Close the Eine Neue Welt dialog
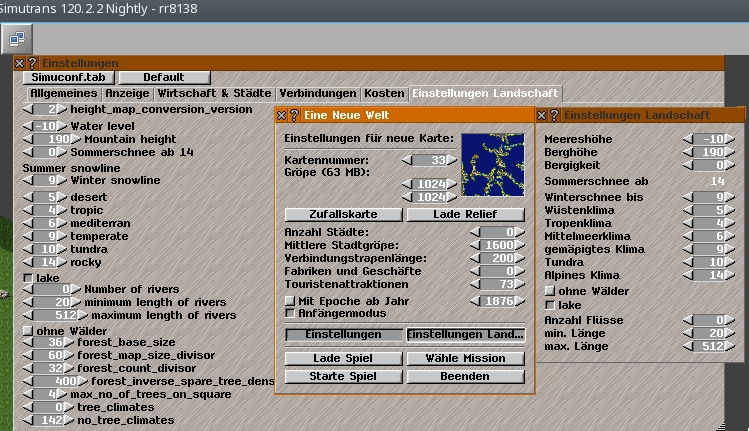Viewport: 749px width, 431px height. [282, 116]
